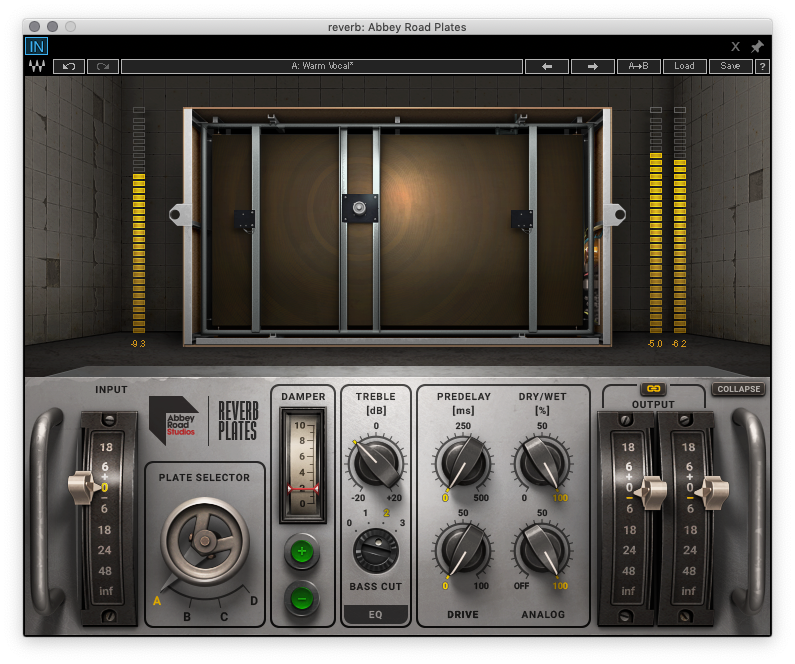
Task: Click the input level meter column
Action: coord(139,220)
